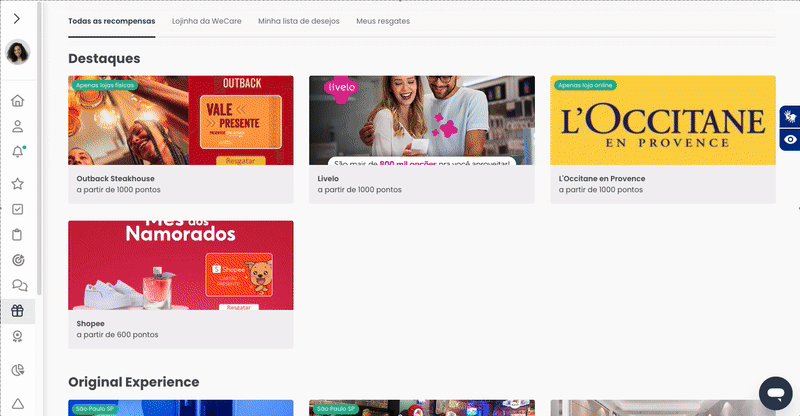Image resolution: width=800 pixels, height=416 pixels.
Task: Click the Destaques section heading
Action: 104,59
